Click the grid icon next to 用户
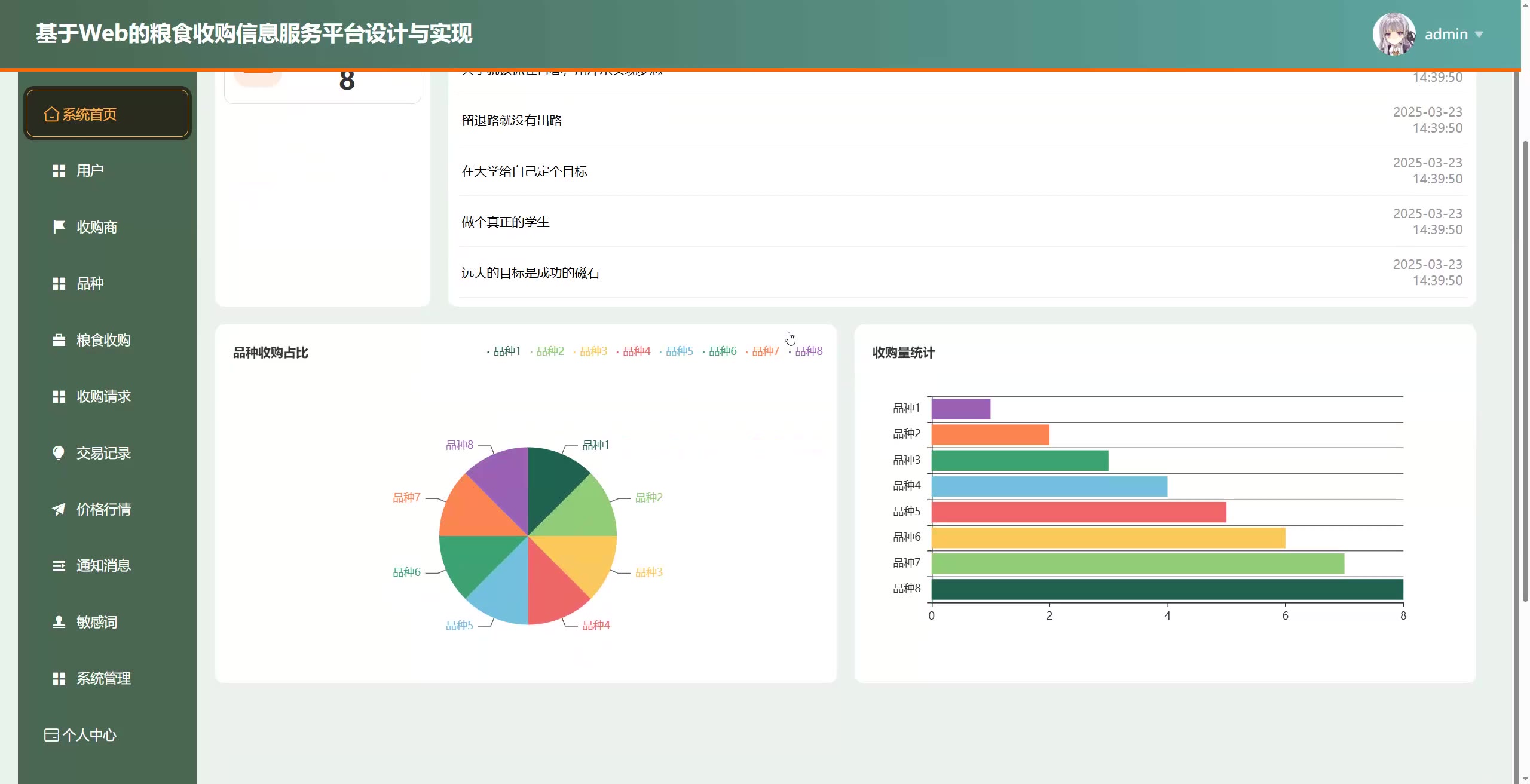 (59, 171)
